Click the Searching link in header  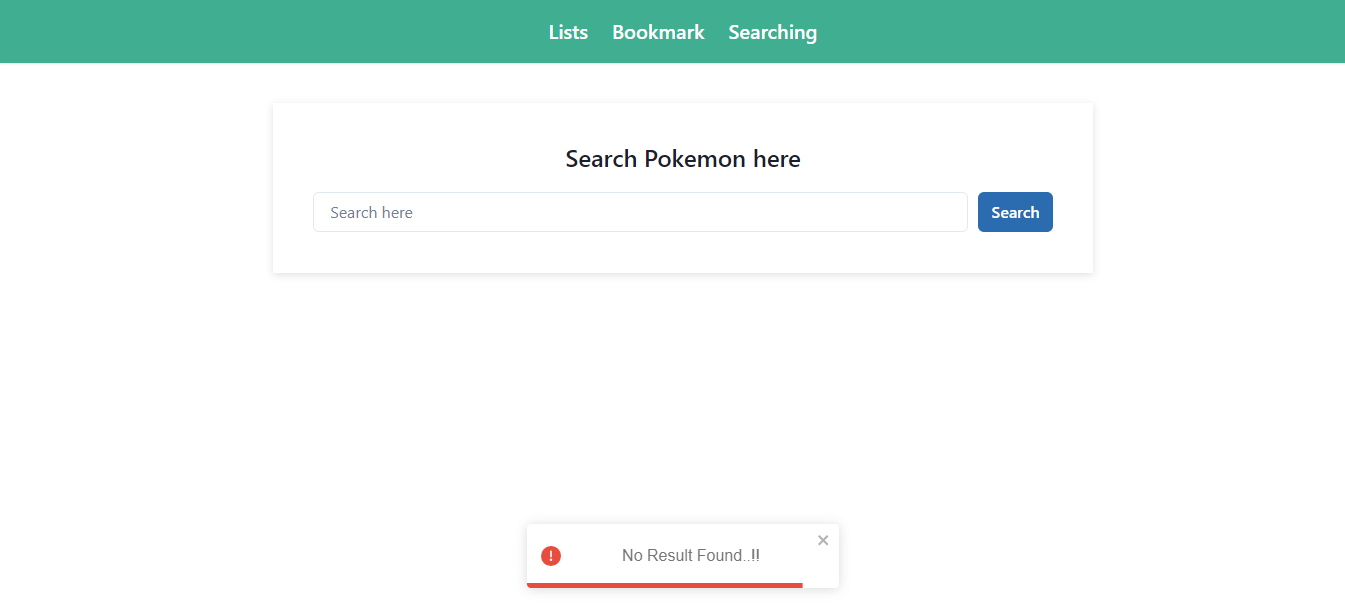772,32
